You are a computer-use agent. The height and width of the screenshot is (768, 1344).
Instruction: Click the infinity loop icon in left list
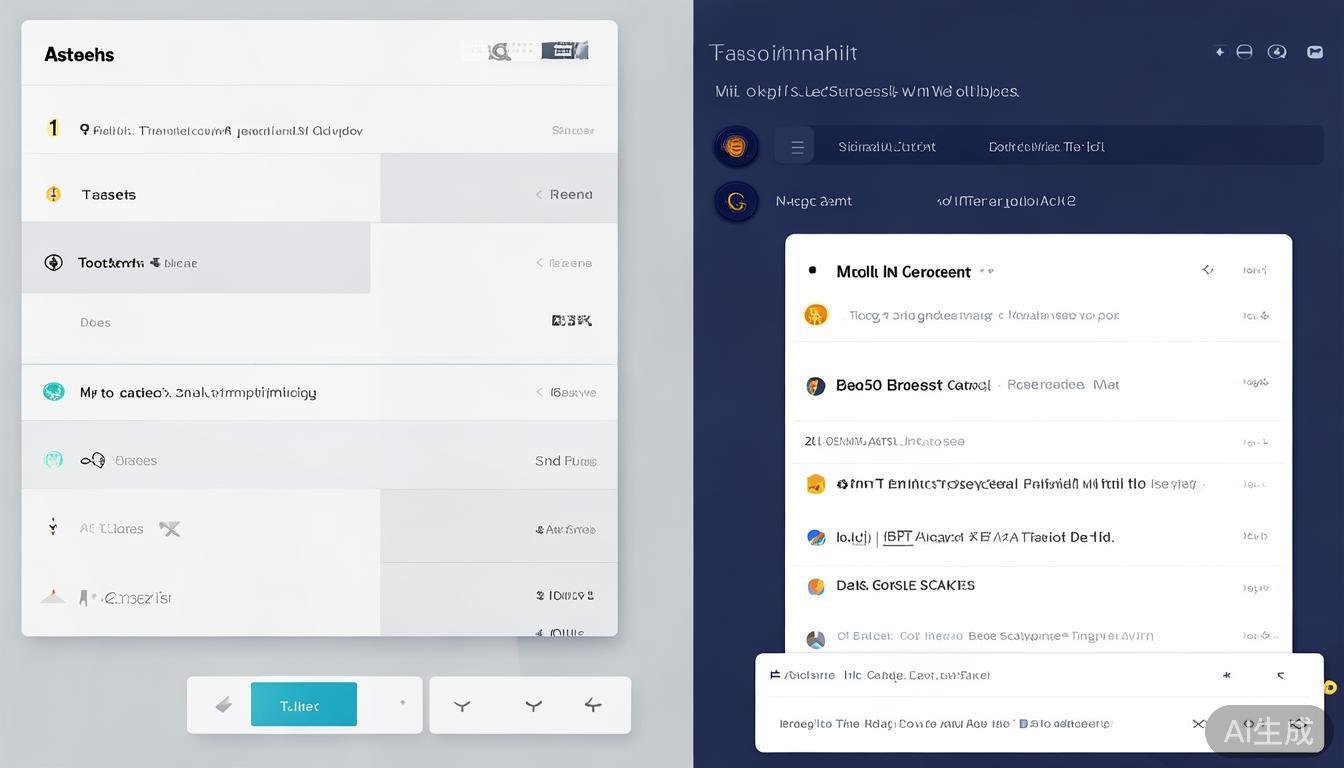point(93,460)
